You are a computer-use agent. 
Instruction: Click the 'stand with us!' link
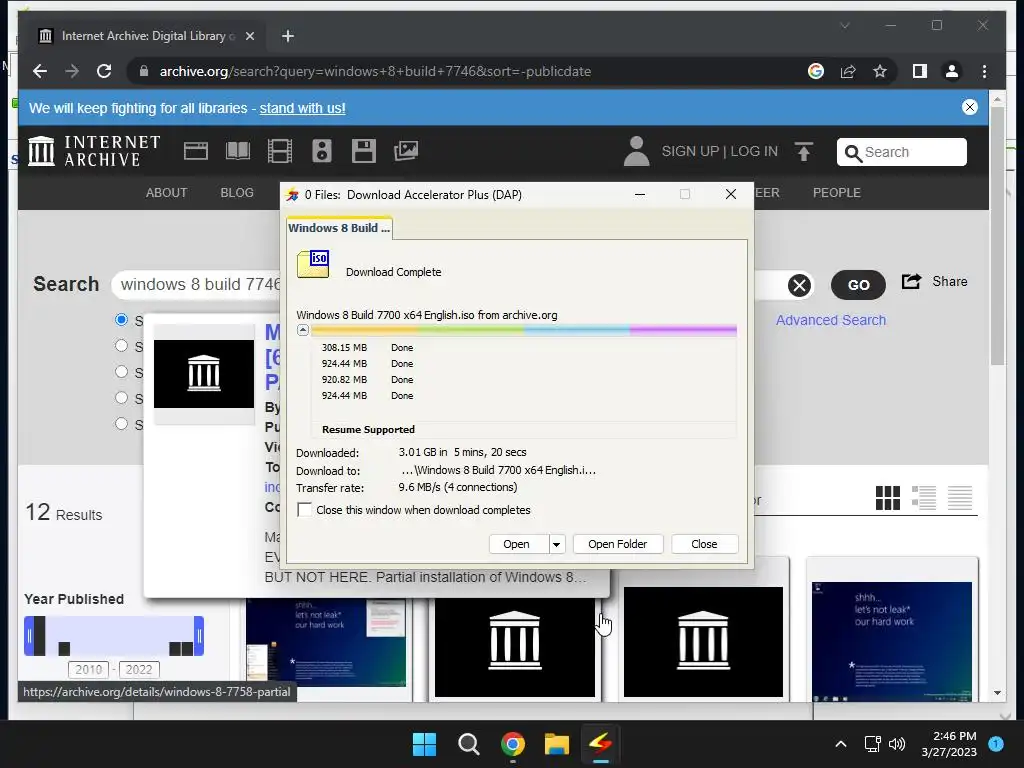pyautogui.click(x=302, y=108)
